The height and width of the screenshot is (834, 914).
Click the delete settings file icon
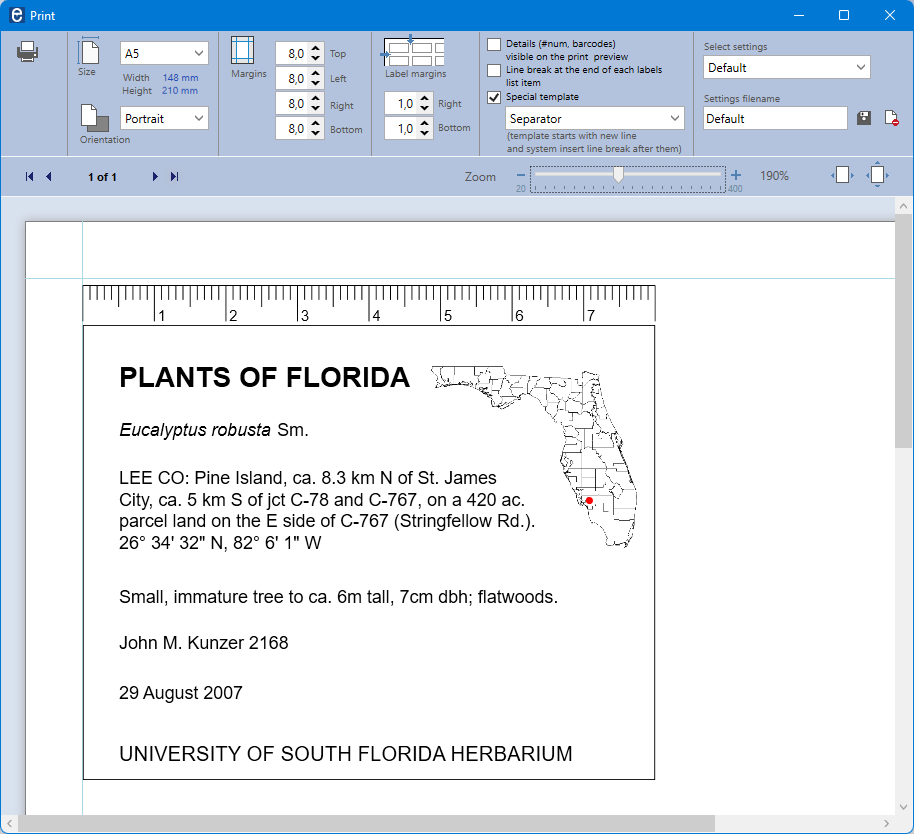tap(891, 118)
